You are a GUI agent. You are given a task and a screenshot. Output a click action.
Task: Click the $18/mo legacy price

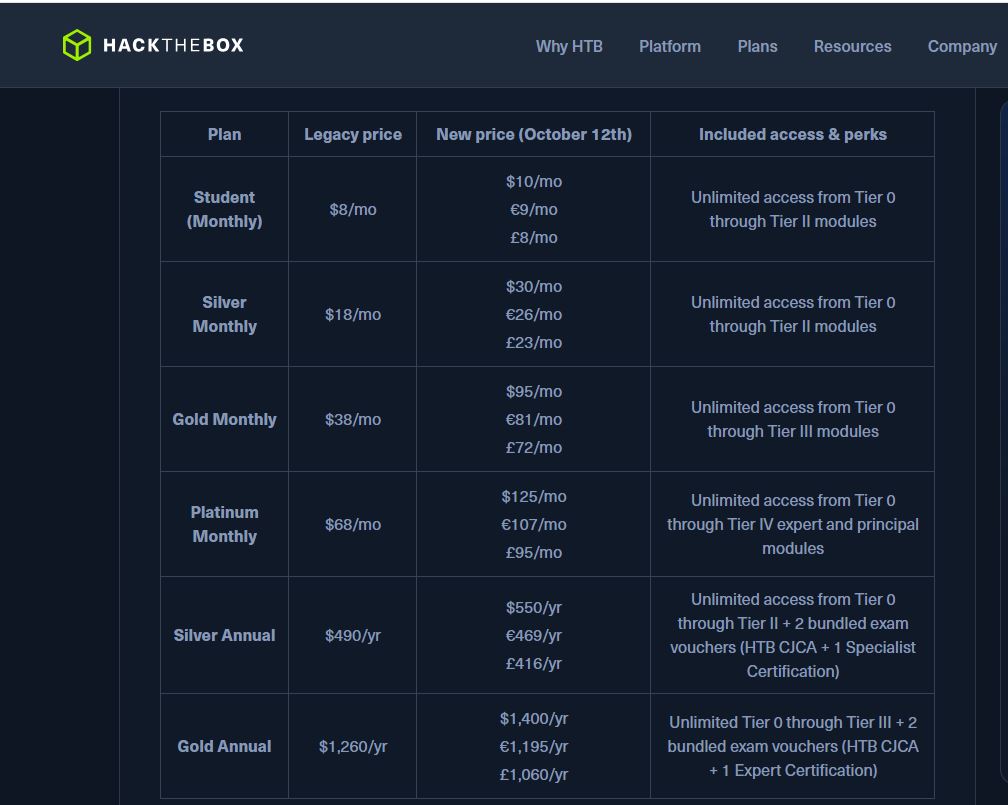(353, 314)
